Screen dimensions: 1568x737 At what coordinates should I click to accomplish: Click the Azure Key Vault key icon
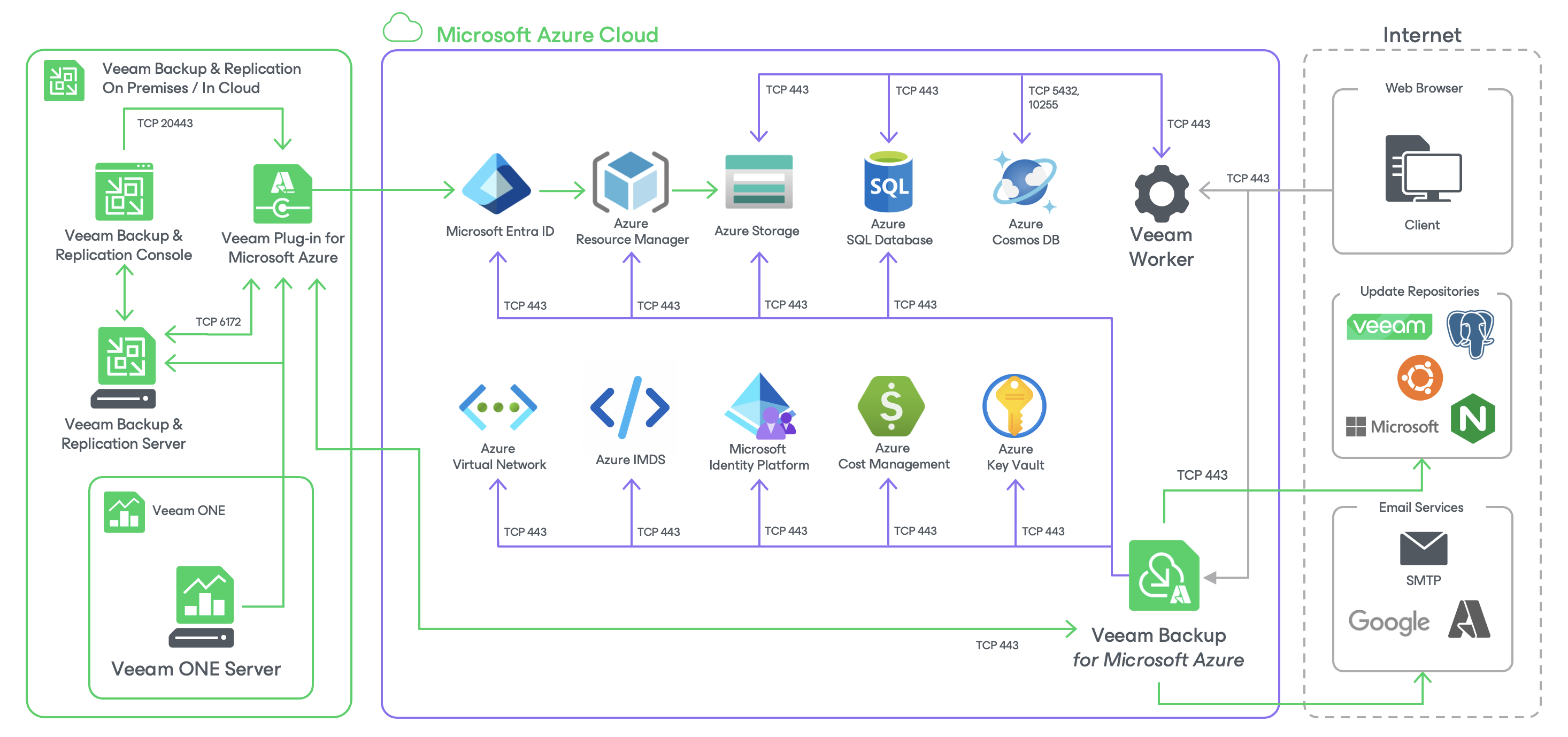(x=1014, y=405)
